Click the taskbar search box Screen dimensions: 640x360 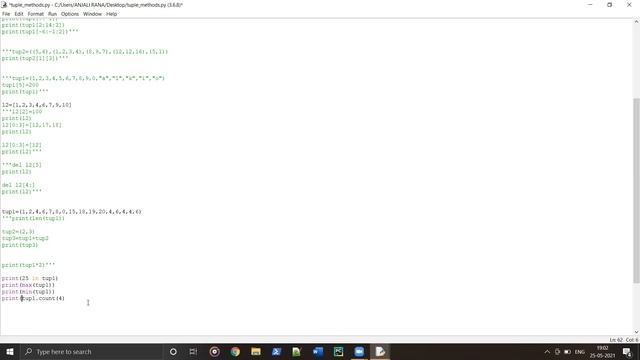point(91,351)
